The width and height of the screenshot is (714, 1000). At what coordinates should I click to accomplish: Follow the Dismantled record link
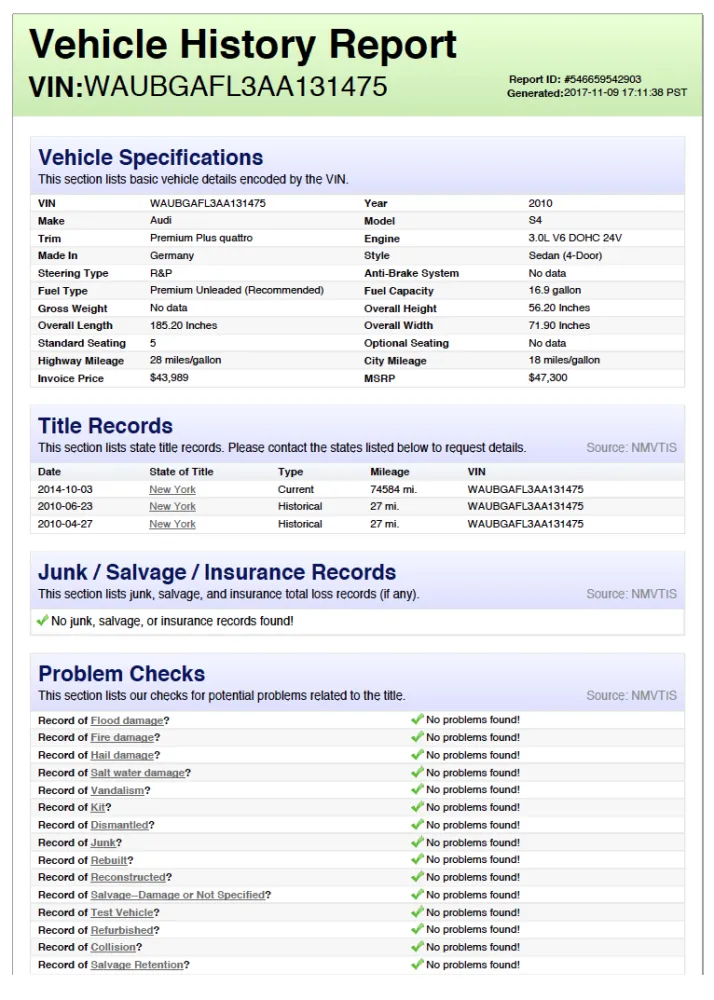[120, 825]
